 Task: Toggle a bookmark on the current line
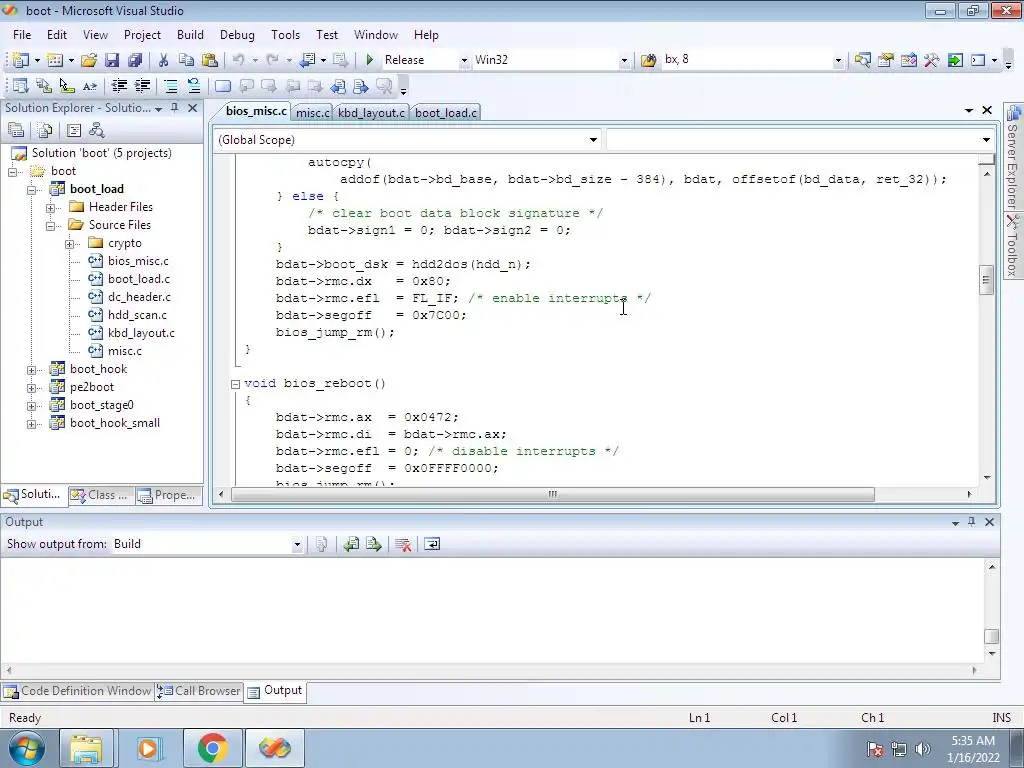(x=223, y=86)
